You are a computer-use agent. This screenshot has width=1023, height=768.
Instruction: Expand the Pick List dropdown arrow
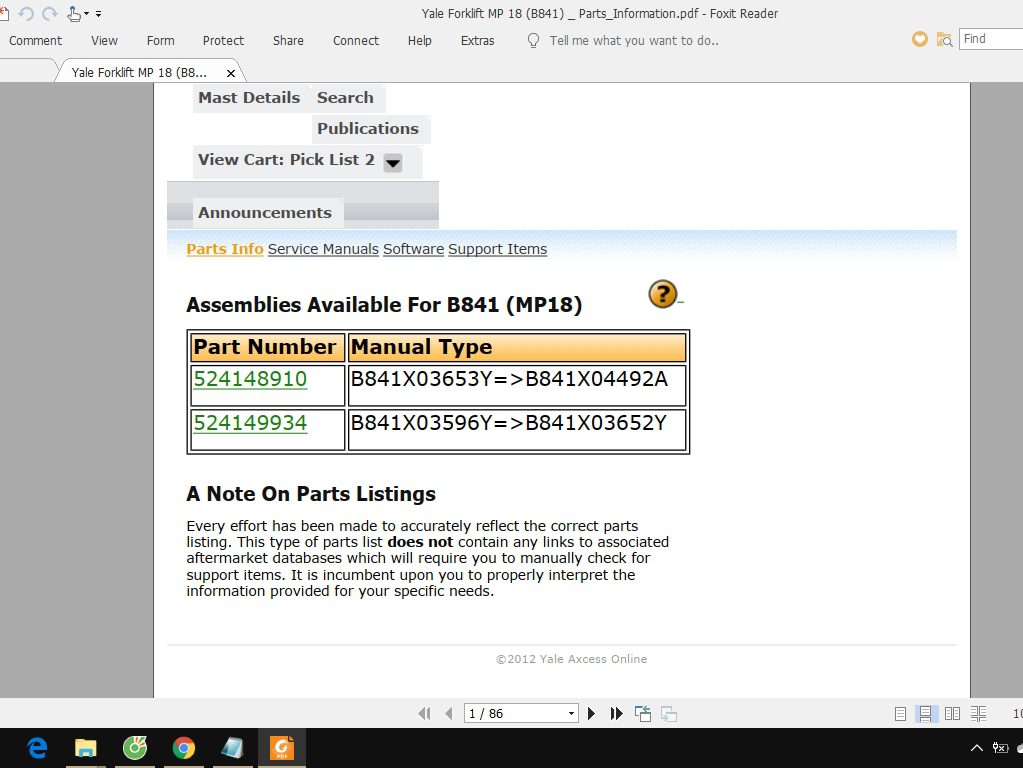pos(393,162)
